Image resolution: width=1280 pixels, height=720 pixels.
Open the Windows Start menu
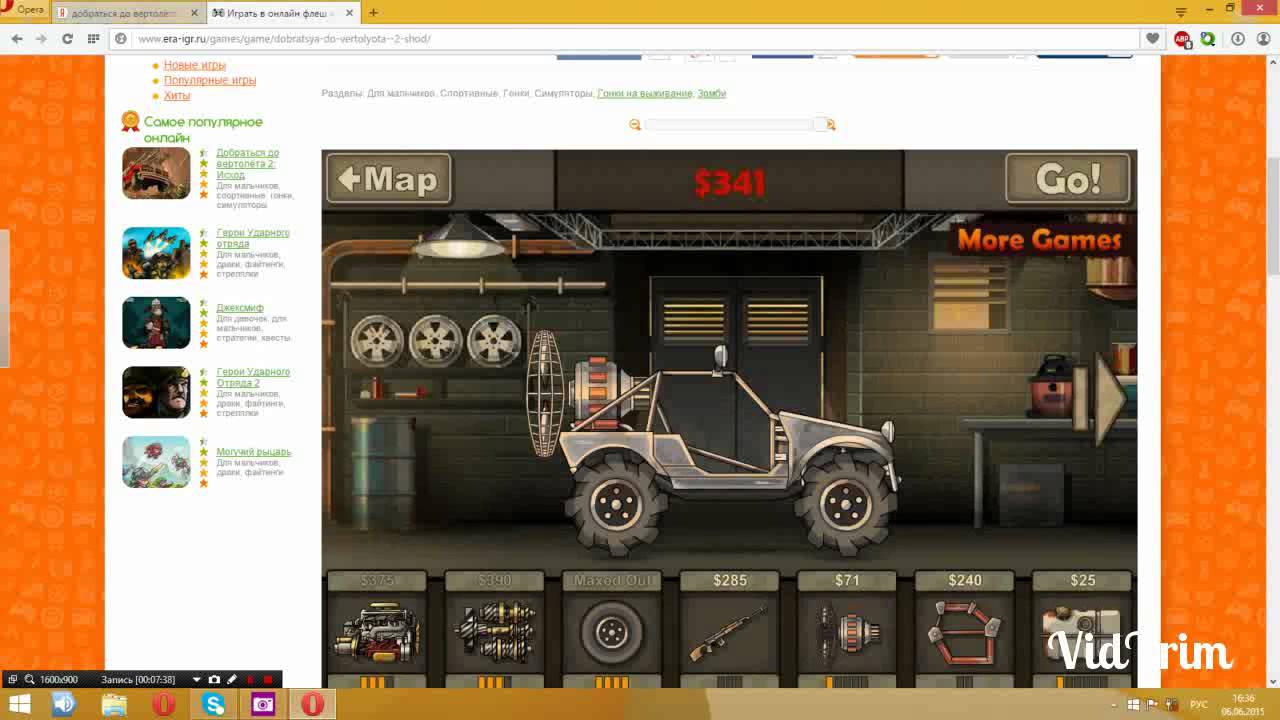click(x=18, y=704)
